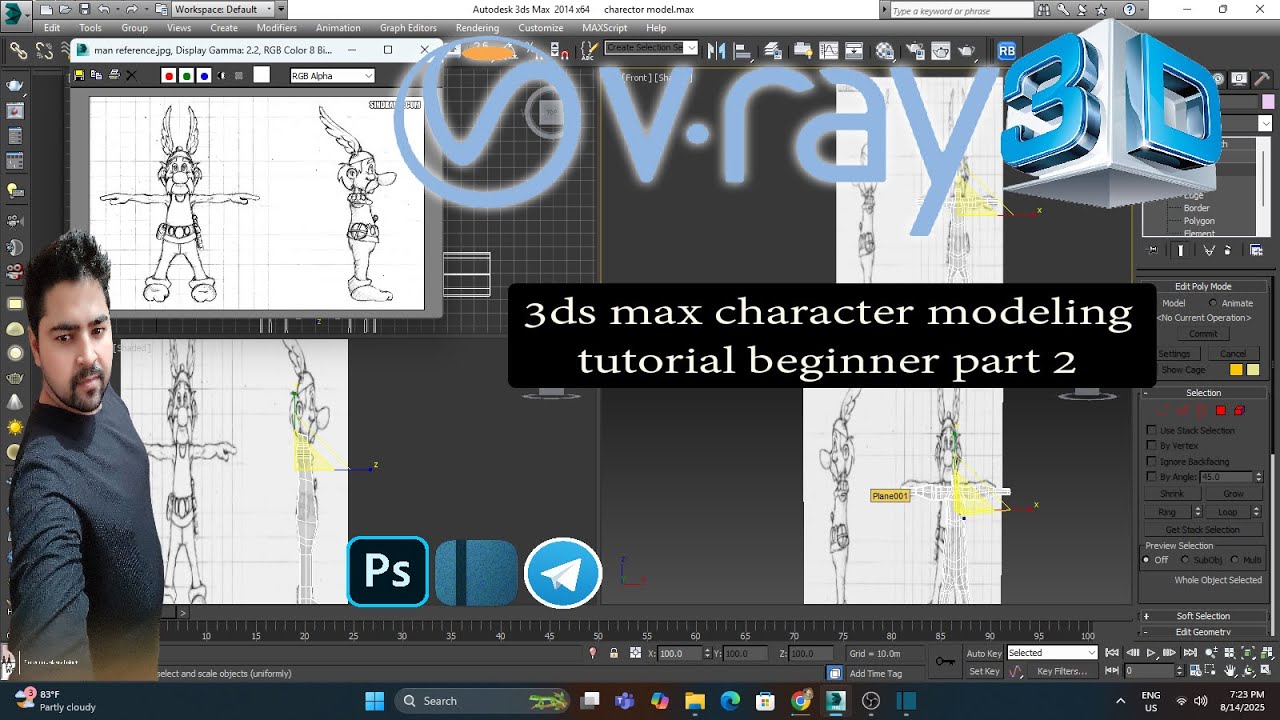Click the white color swatch in the image viewer
This screenshot has width=1280, height=720.
261,75
